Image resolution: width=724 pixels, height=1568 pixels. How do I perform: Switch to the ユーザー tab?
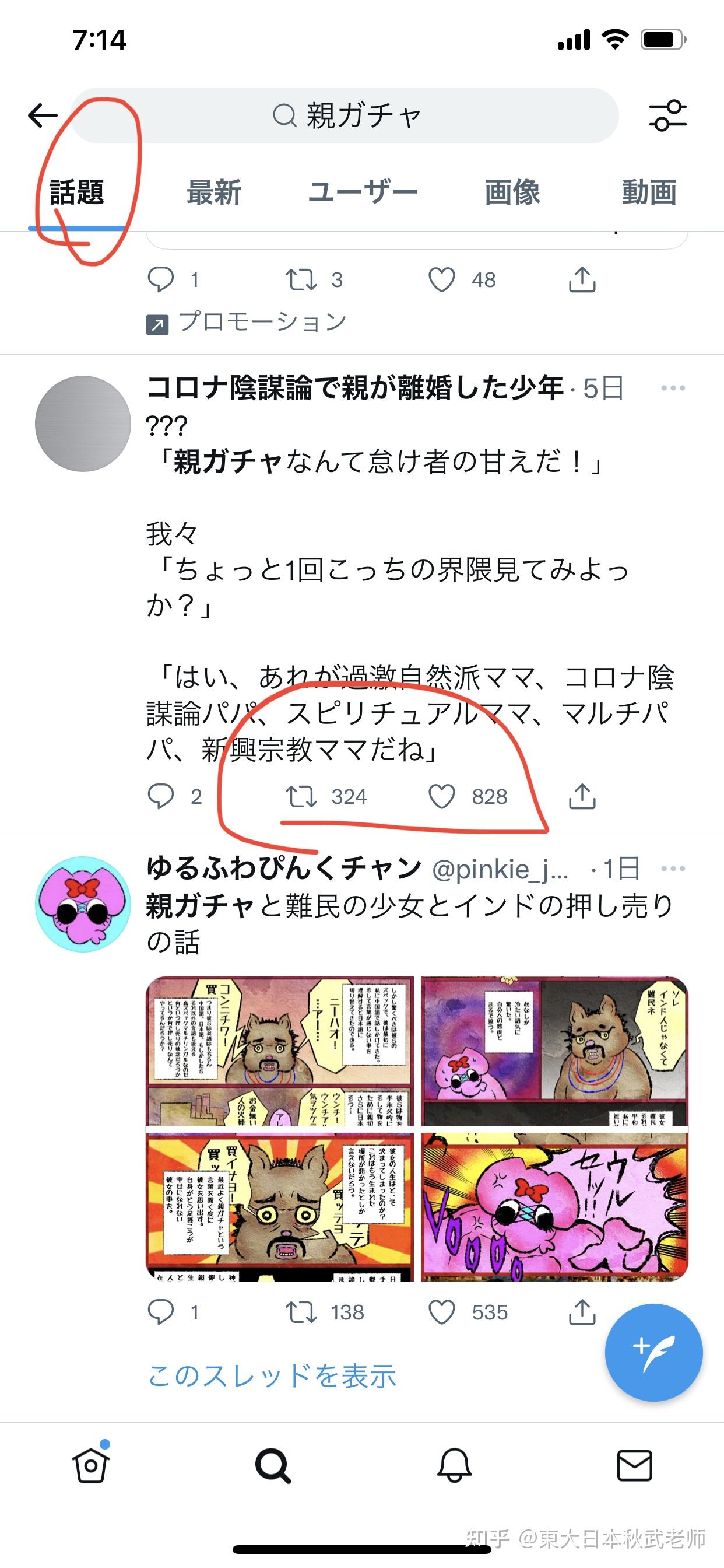(363, 192)
